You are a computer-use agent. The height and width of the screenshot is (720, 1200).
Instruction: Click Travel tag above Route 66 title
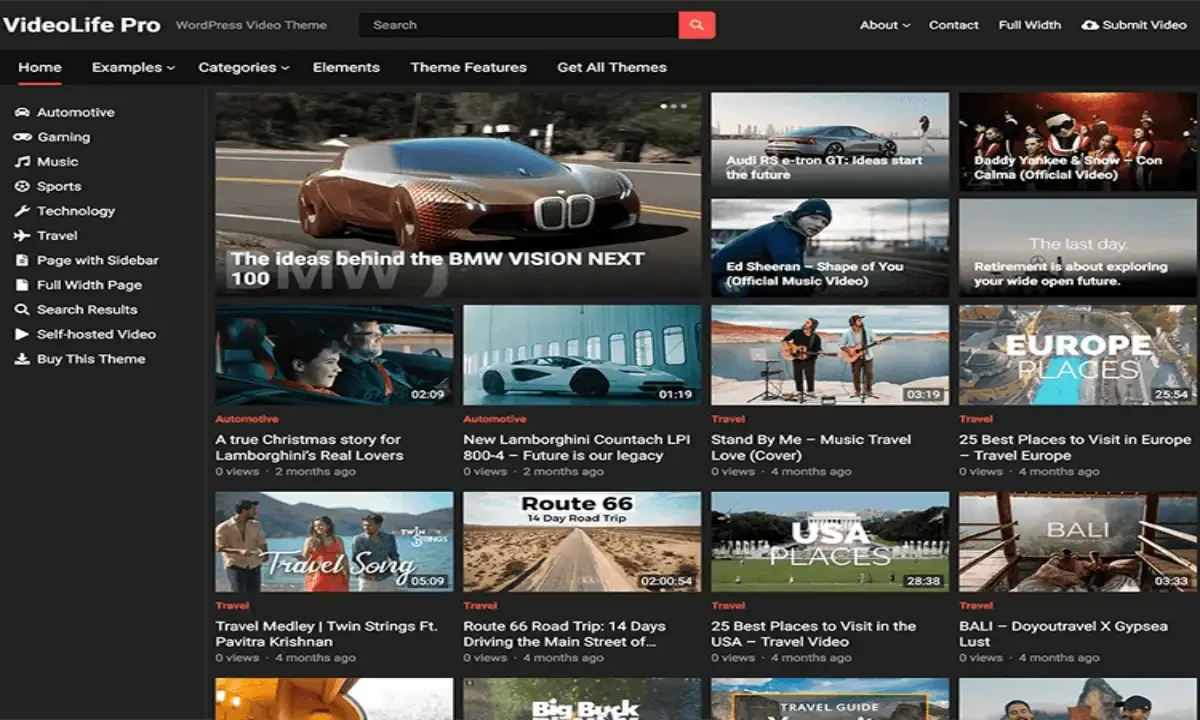480,605
